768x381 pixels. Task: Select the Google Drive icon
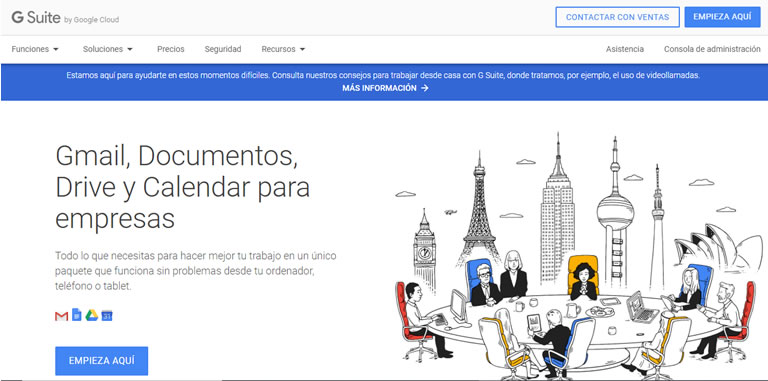pyautogui.click(x=92, y=316)
